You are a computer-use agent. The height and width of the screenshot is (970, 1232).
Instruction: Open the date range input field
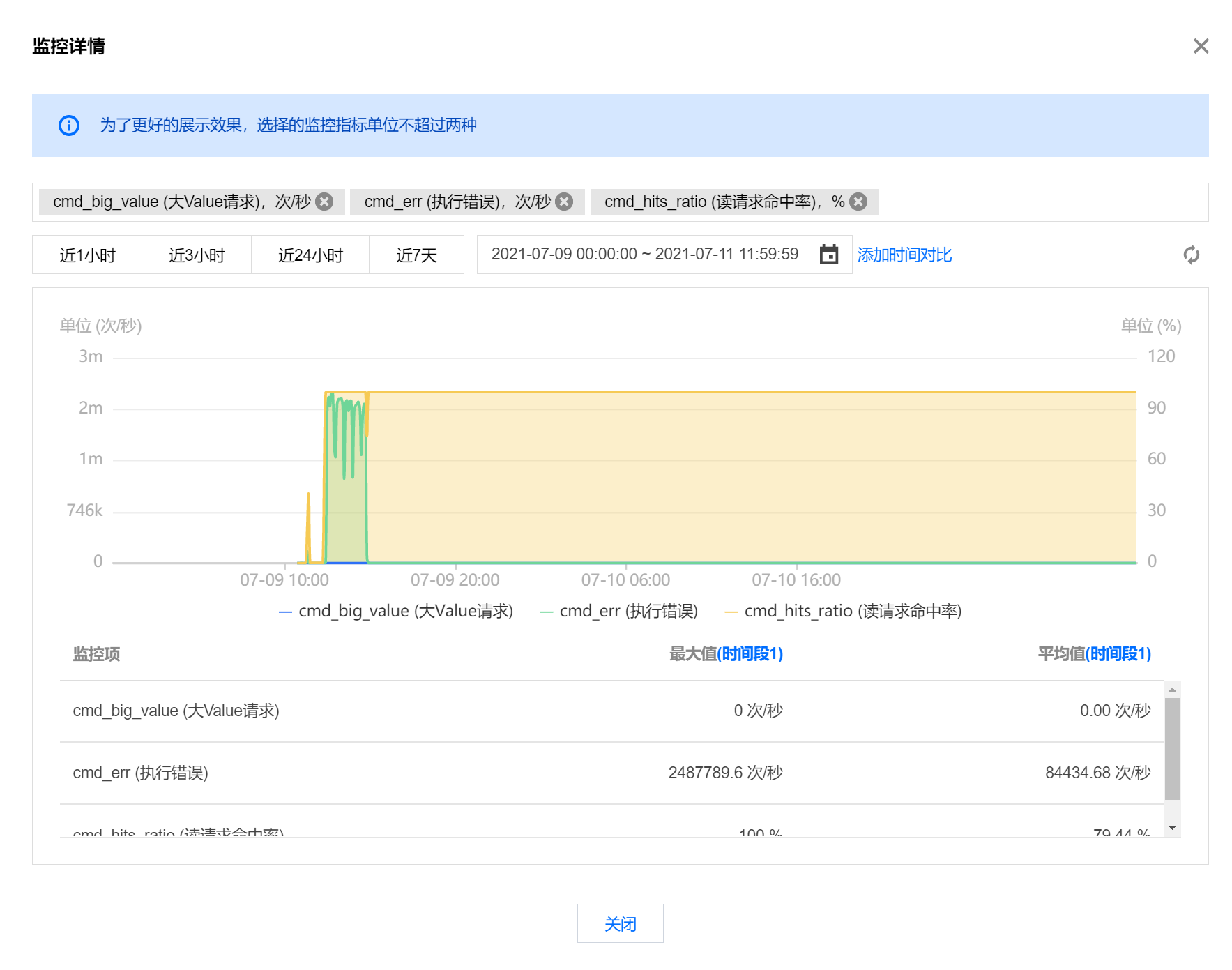[645, 255]
